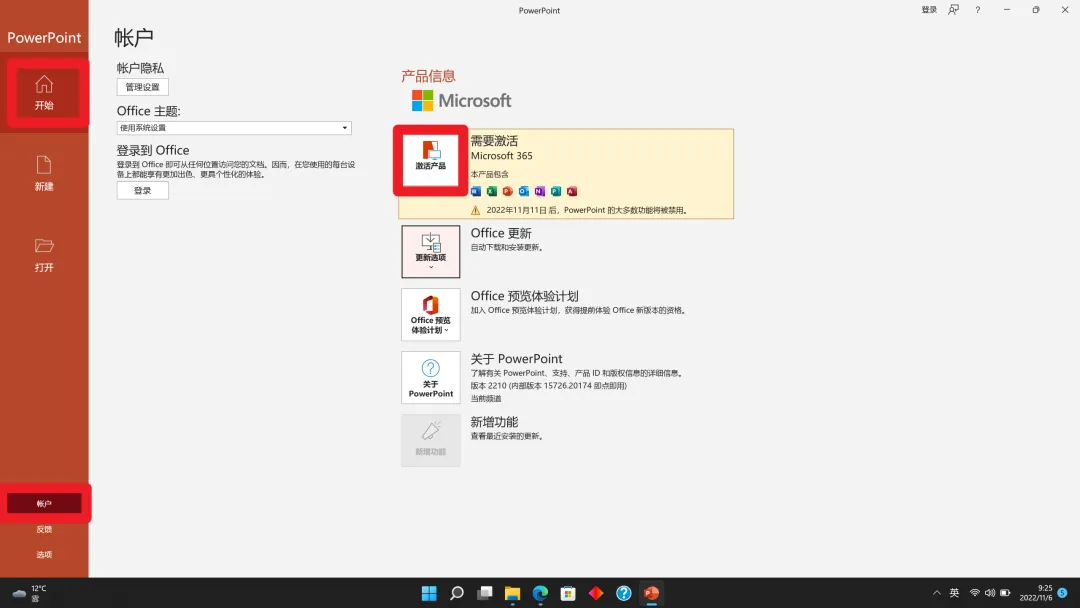The height and width of the screenshot is (608, 1080).
Task: Open 选项 from the sidebar
Action: pos(44,554)
